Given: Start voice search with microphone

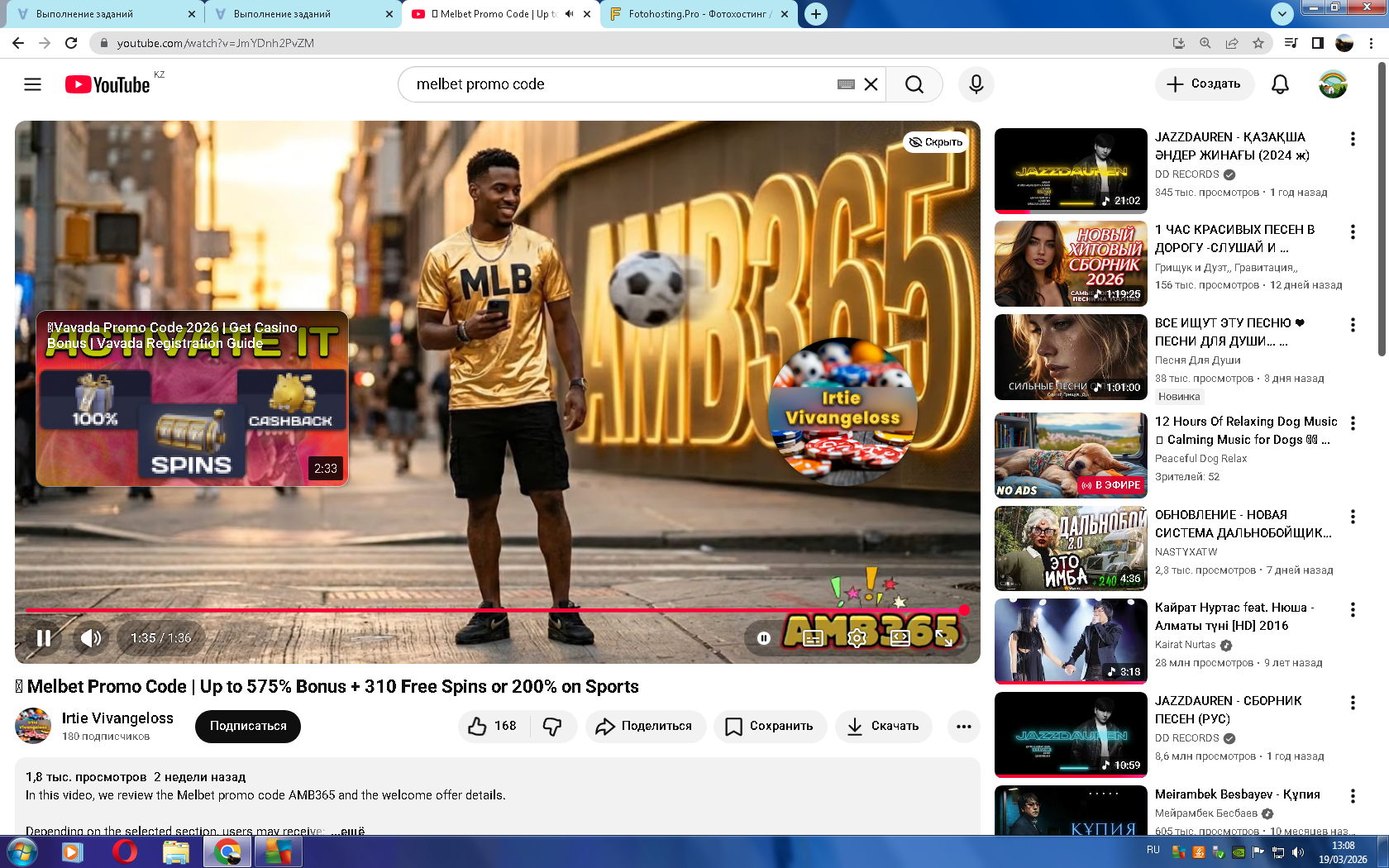Looking at the screenshot, I should pyautogui.click(x=976, y=84).
